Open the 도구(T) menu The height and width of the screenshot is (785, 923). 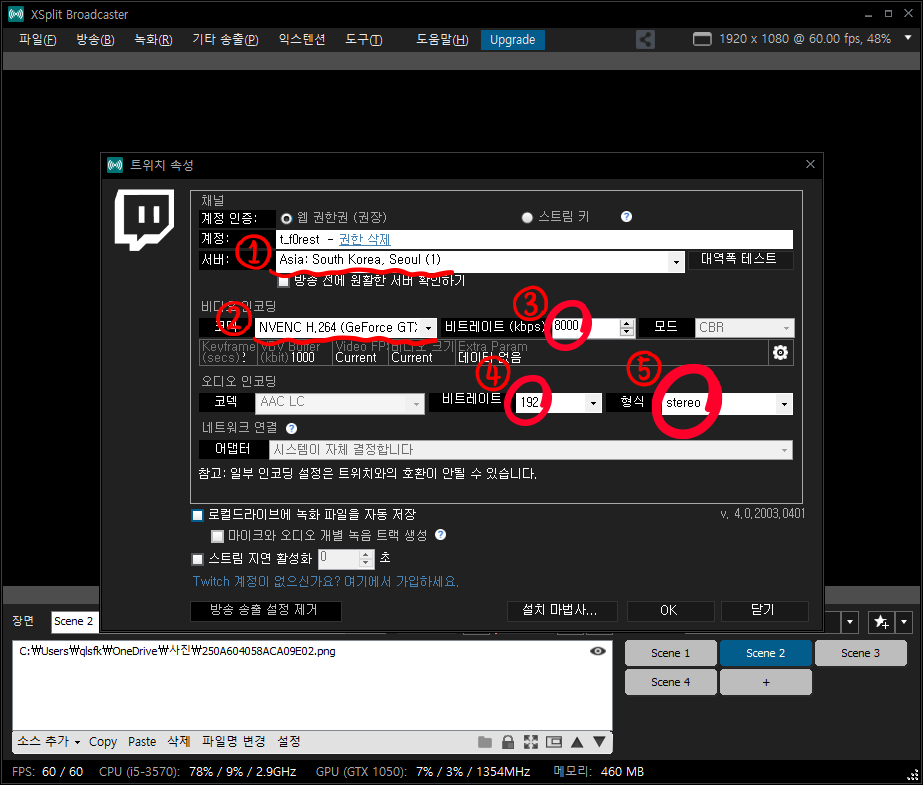tap(364, 39)
